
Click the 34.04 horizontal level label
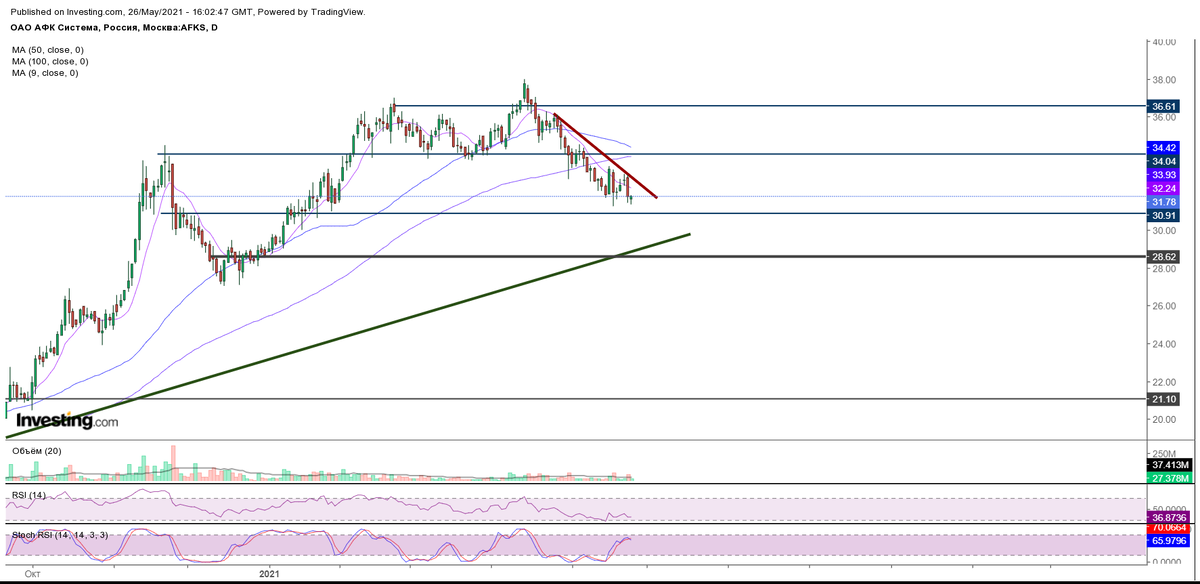tap(1164, 160)
